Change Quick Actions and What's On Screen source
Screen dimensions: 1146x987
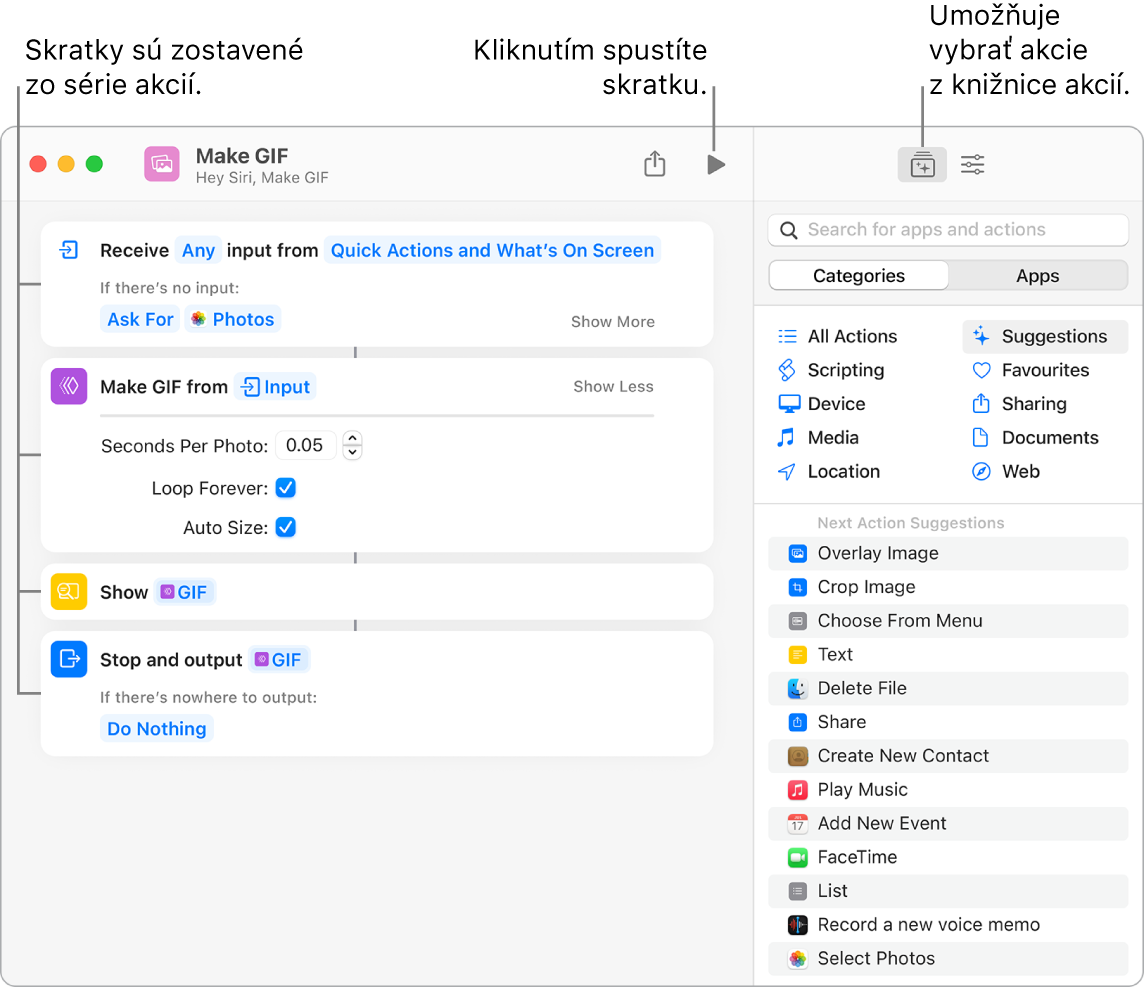pyautogui.click(x=493, y=251)
